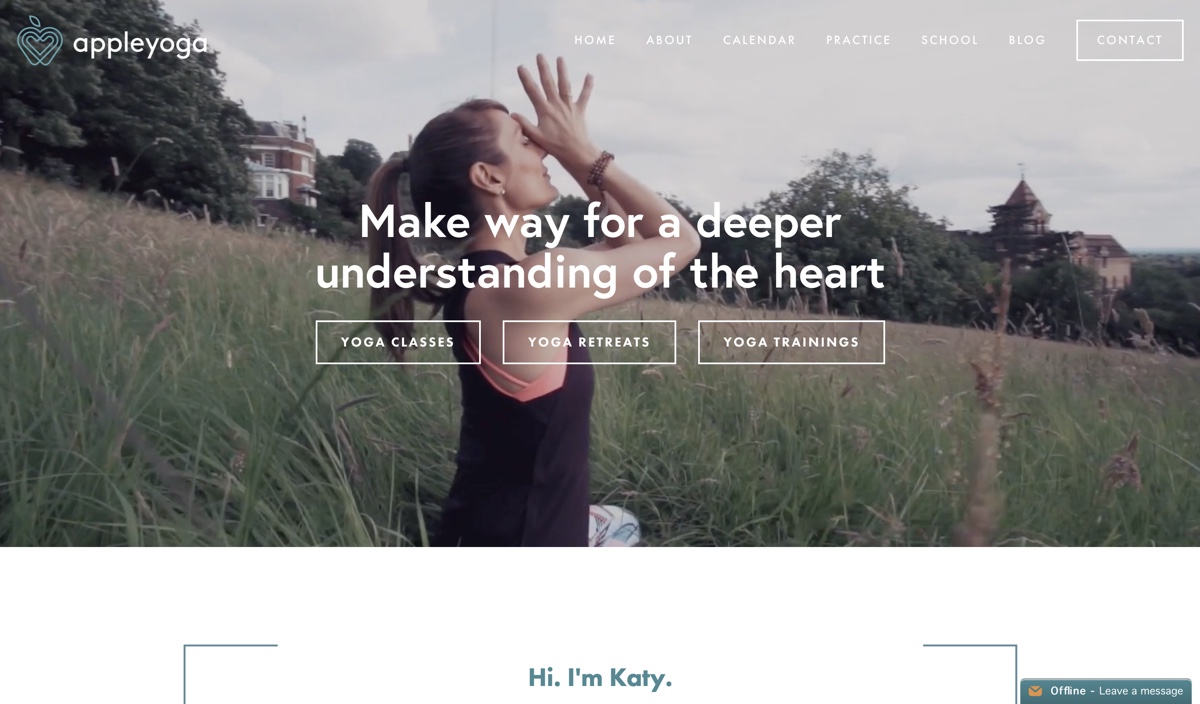Click the Leave a message text
1200x704 pixels.
click(1141, 691)
